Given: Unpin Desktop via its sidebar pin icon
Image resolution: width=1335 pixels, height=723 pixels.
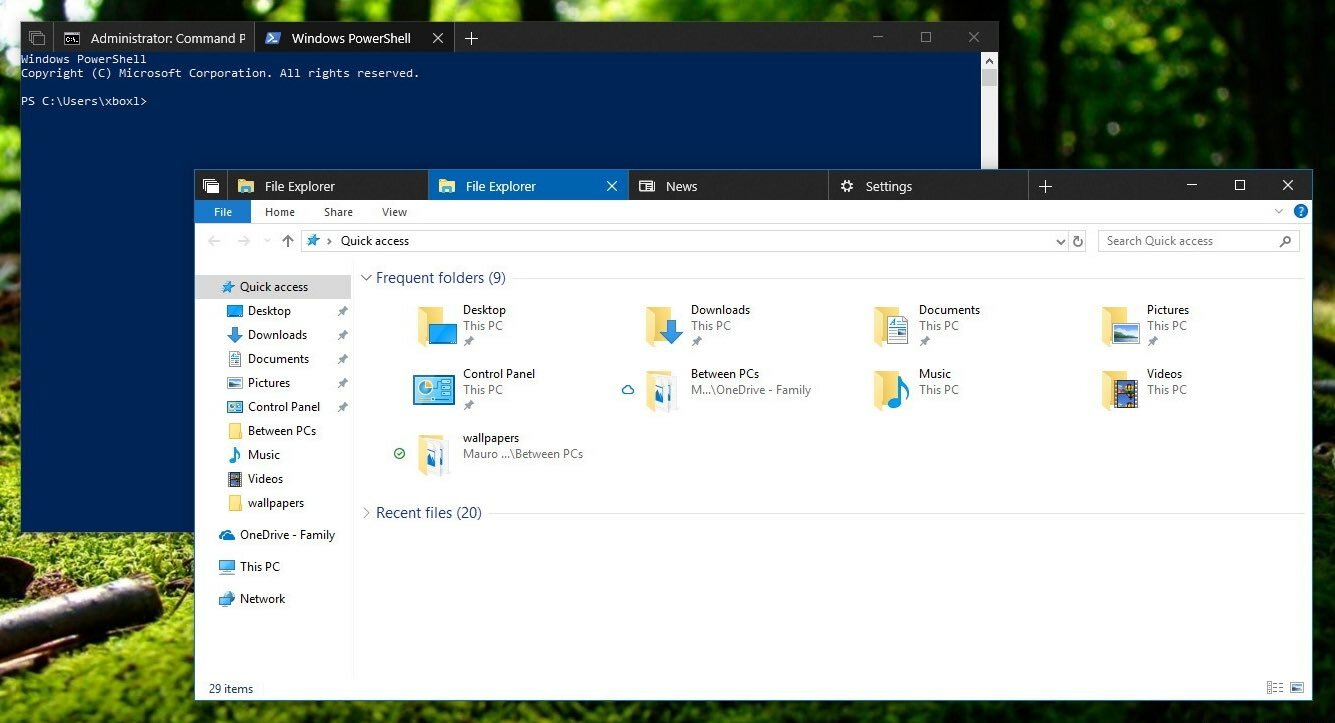Looking at the screenshot, I should tap(342, 311).
